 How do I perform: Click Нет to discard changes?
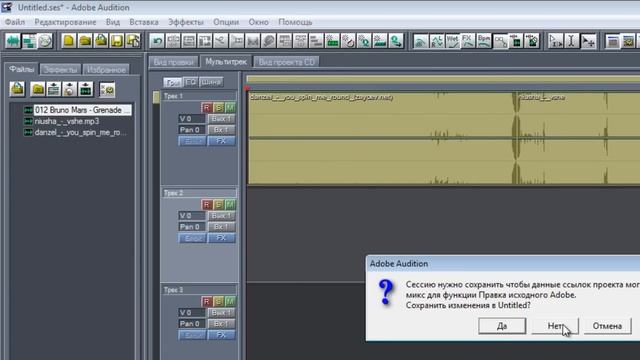[555, 326]
